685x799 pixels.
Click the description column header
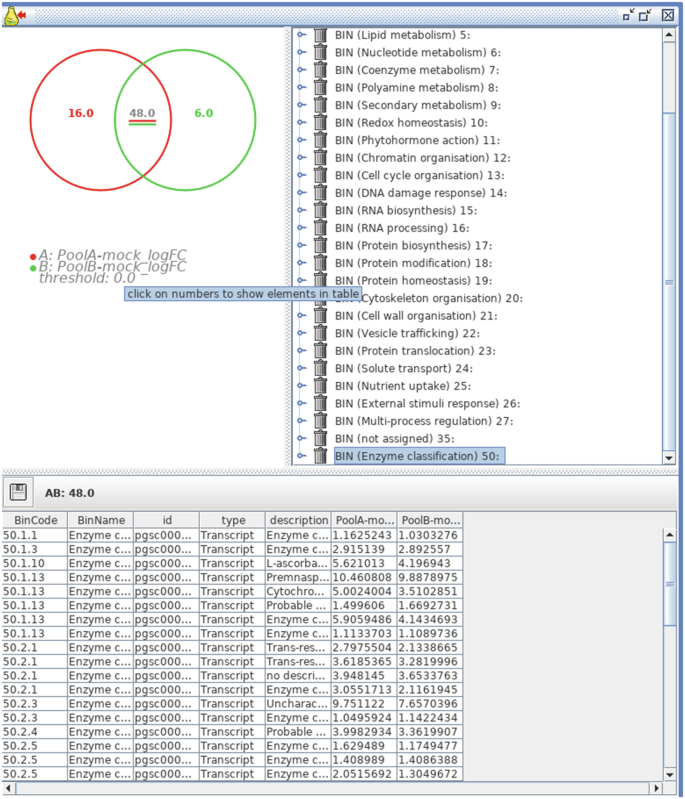[x=297, y=520]
